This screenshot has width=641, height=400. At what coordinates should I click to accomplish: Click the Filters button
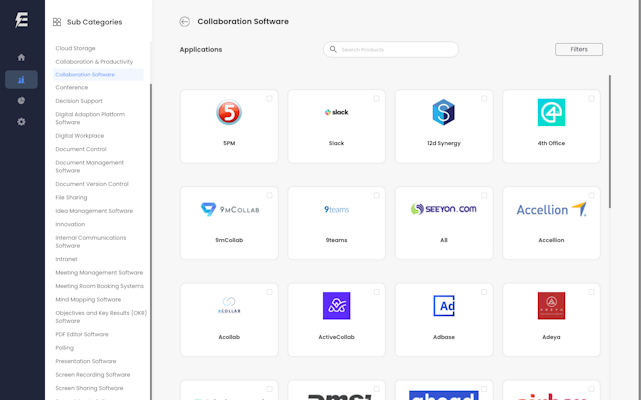pyautogui.click(x=579, y=49)
